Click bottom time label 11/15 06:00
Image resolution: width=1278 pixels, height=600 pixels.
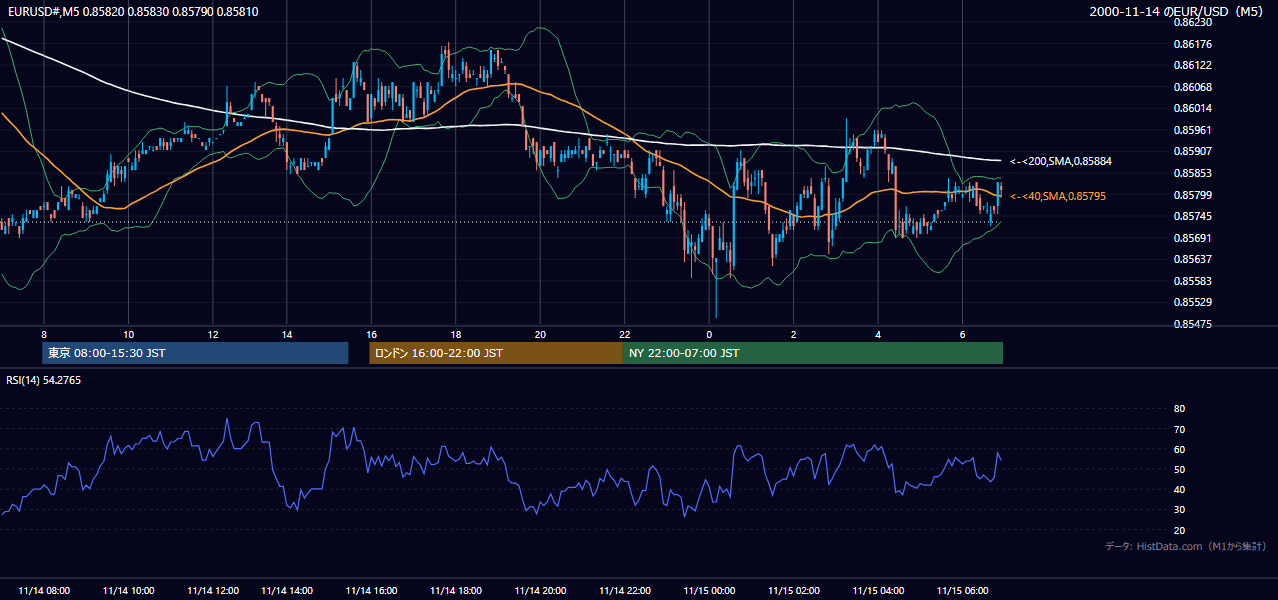click(963, 591)
